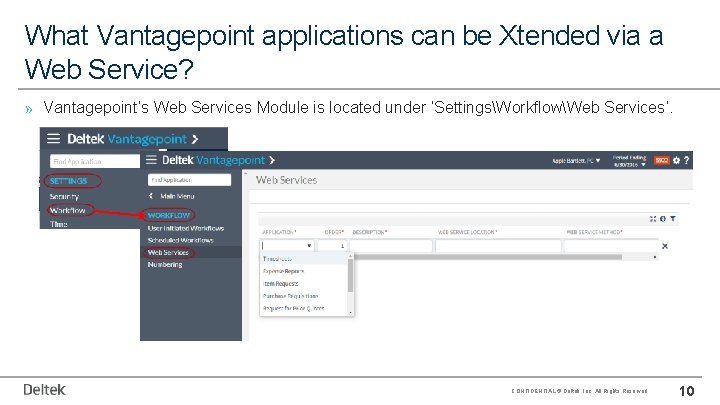
Task: Click the application list vertical scrollbar
Action: 350,276
